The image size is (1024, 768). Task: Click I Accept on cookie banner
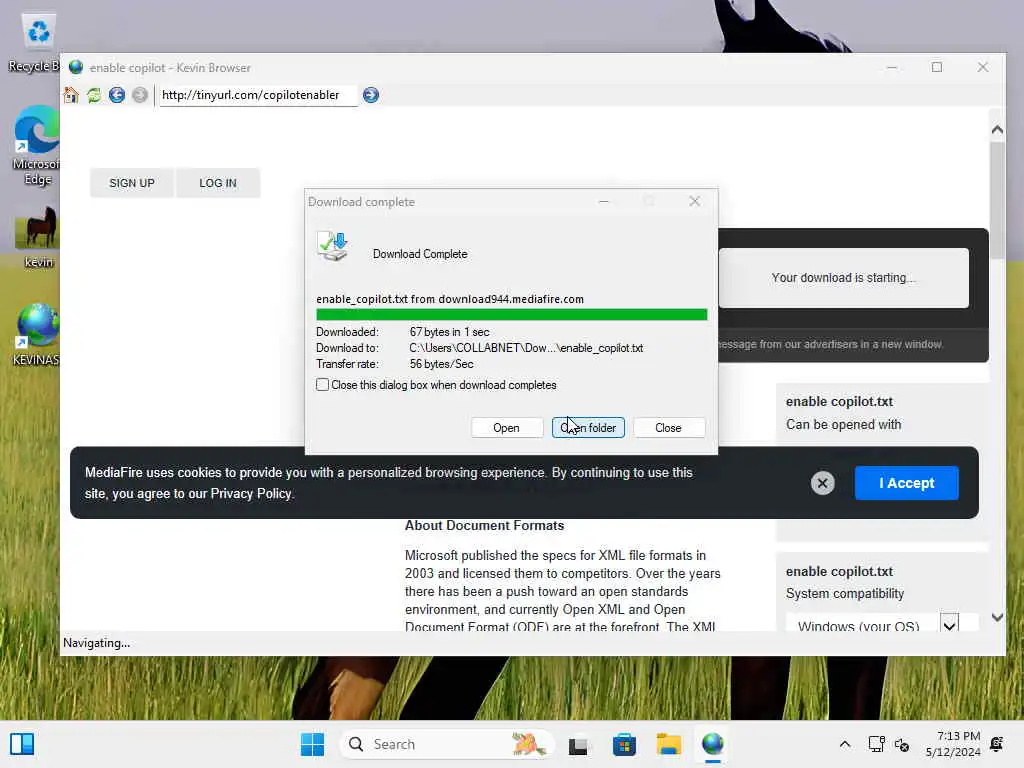[906, 483]
